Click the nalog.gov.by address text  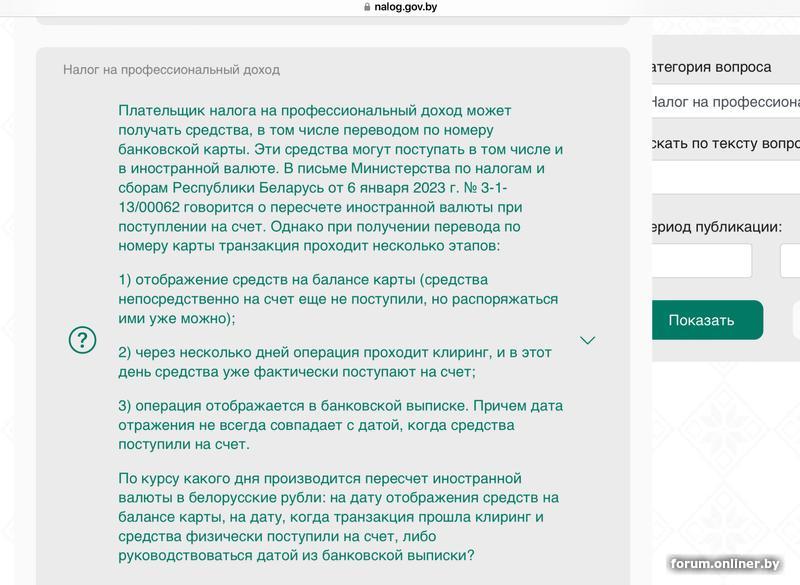[406, 7]
